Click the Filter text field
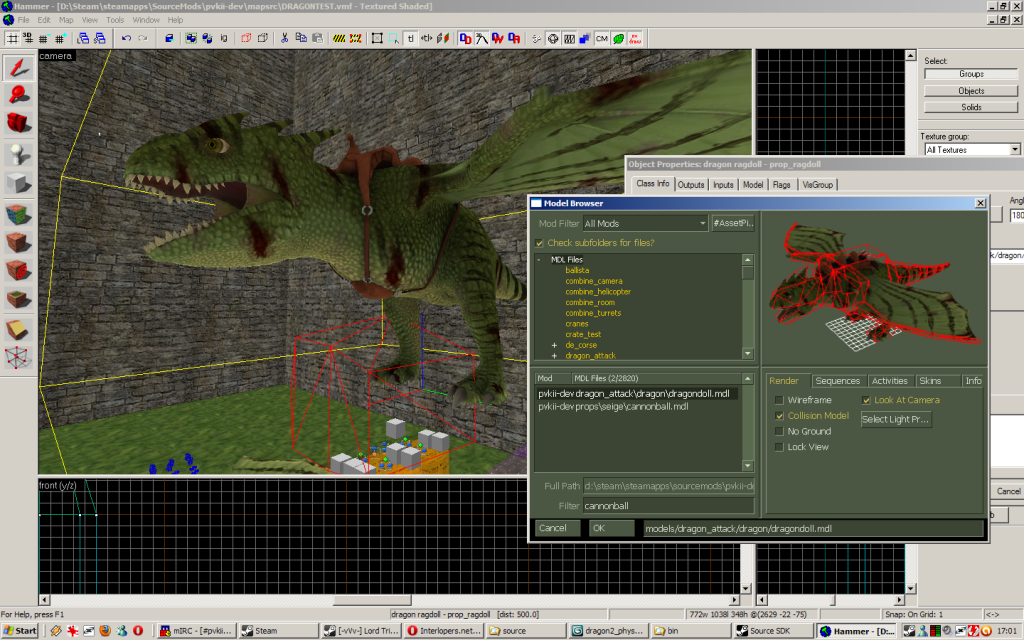The height and width of the screenshot is (640, 1024). coord(667,506)
